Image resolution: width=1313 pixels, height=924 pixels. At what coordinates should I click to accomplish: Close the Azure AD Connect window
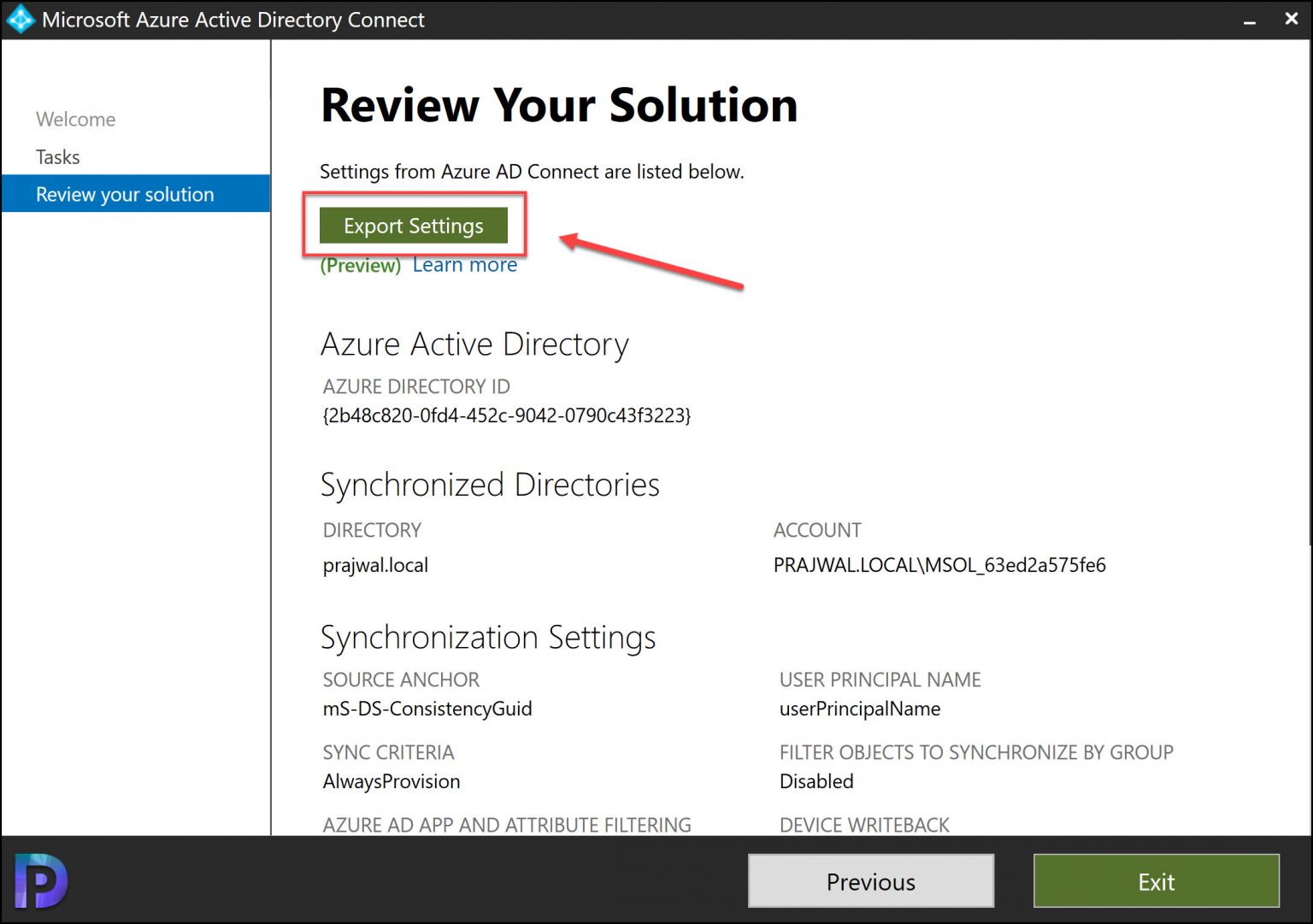tap(1291, 19)
